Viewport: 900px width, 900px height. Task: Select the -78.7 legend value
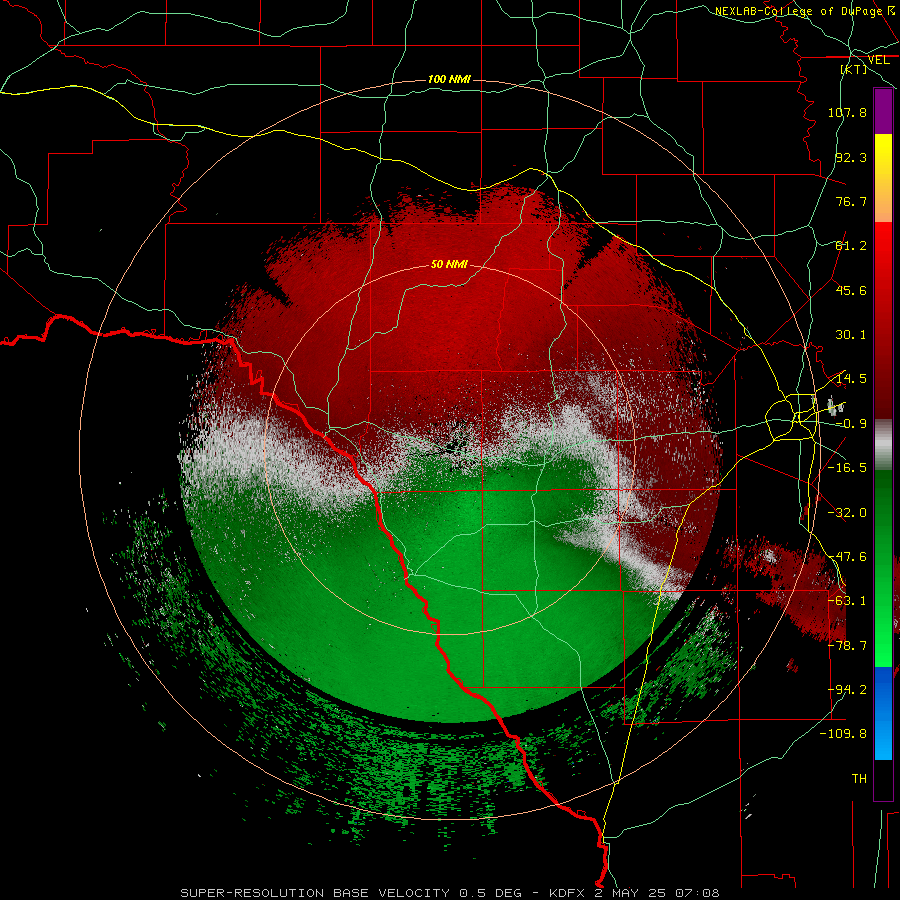[x=847, y=646]
